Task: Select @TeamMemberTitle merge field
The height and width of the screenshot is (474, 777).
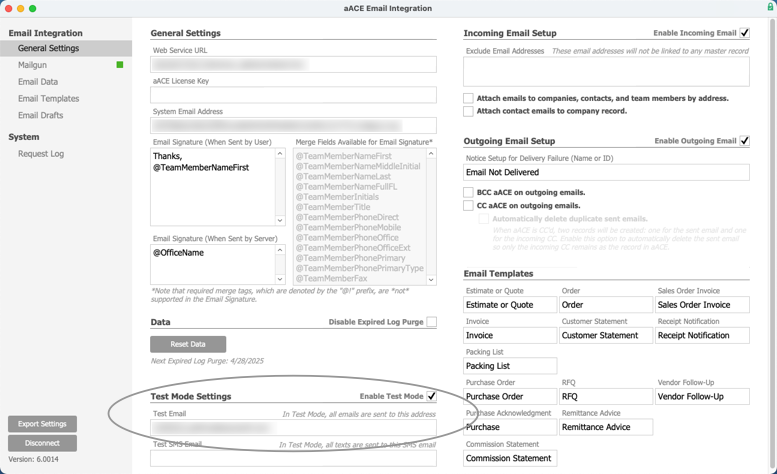Action: click(333, 207)
